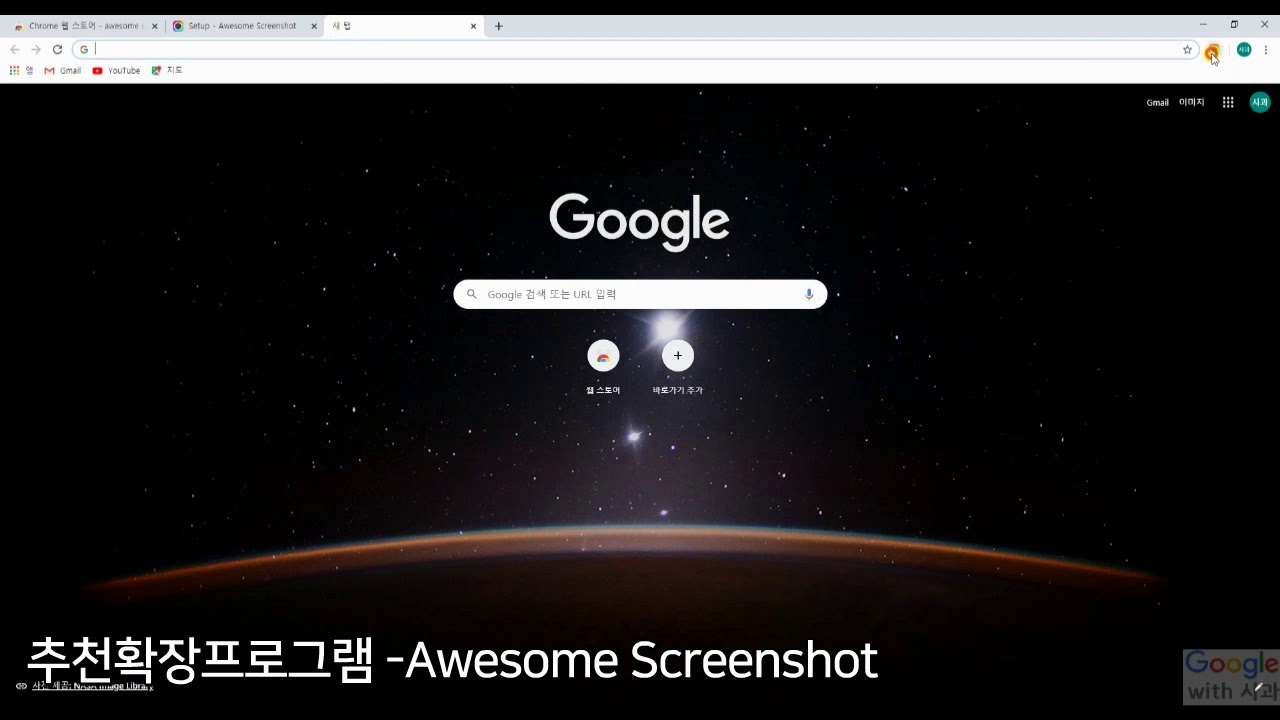
Task: Open the Maps (지도) bookmark
Action: click(167, 71)
